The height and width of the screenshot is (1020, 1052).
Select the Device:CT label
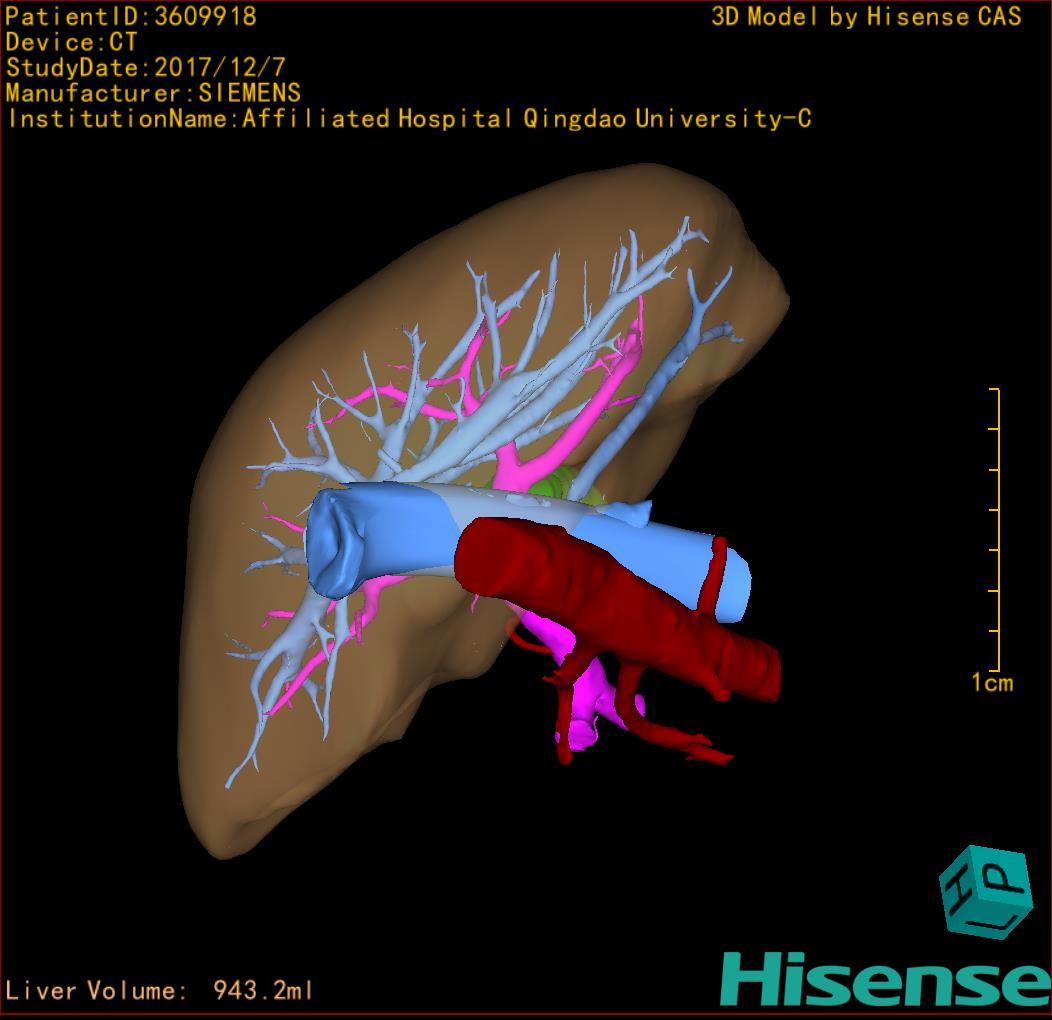point(71,42)
